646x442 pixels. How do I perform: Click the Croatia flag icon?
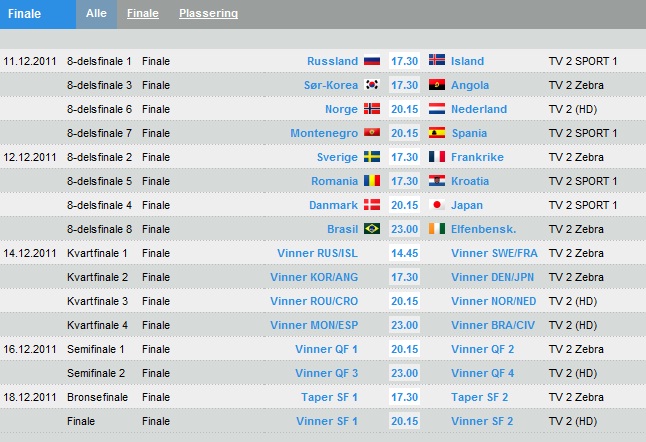[437, 181]
